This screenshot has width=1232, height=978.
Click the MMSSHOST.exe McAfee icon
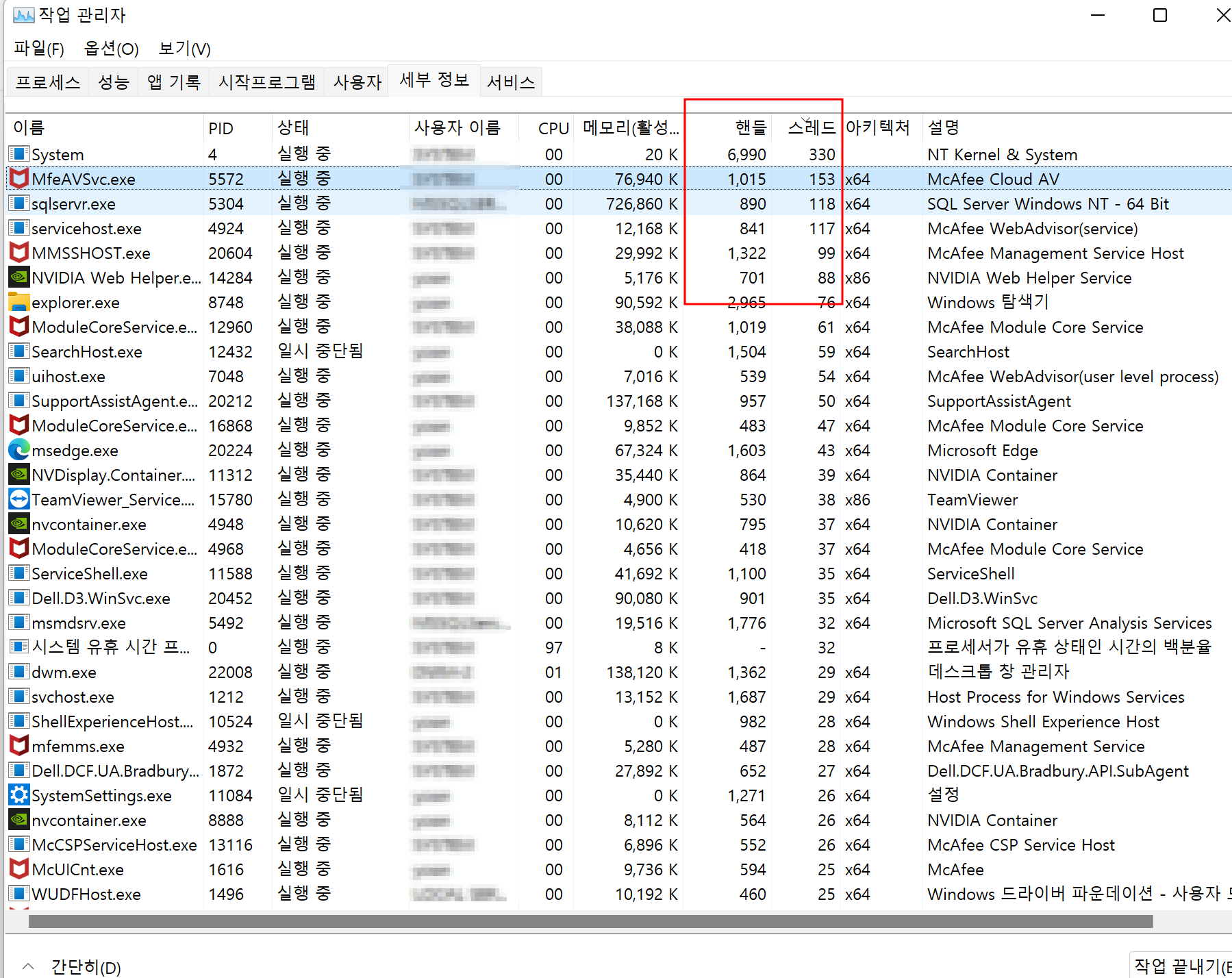18,253
